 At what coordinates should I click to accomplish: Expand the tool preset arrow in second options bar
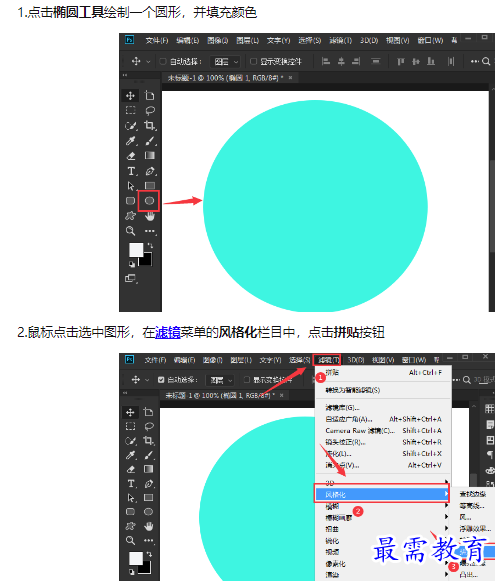(x=147, y=380)
